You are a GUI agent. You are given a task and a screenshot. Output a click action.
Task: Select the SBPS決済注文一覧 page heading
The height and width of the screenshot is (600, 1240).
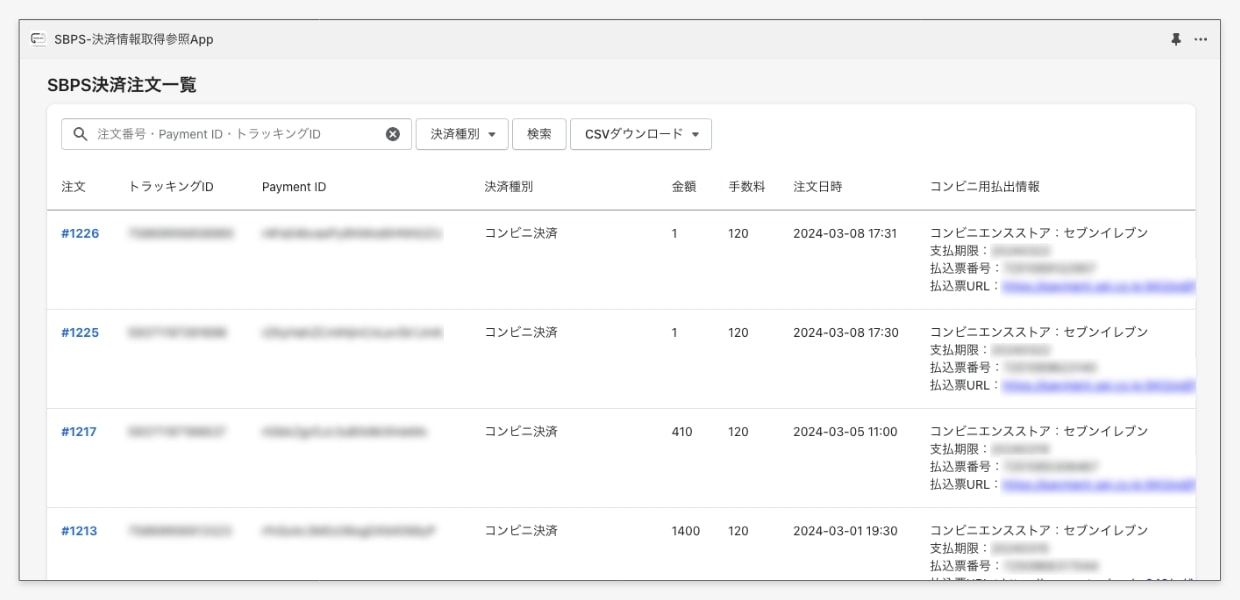tap(122, 86)
